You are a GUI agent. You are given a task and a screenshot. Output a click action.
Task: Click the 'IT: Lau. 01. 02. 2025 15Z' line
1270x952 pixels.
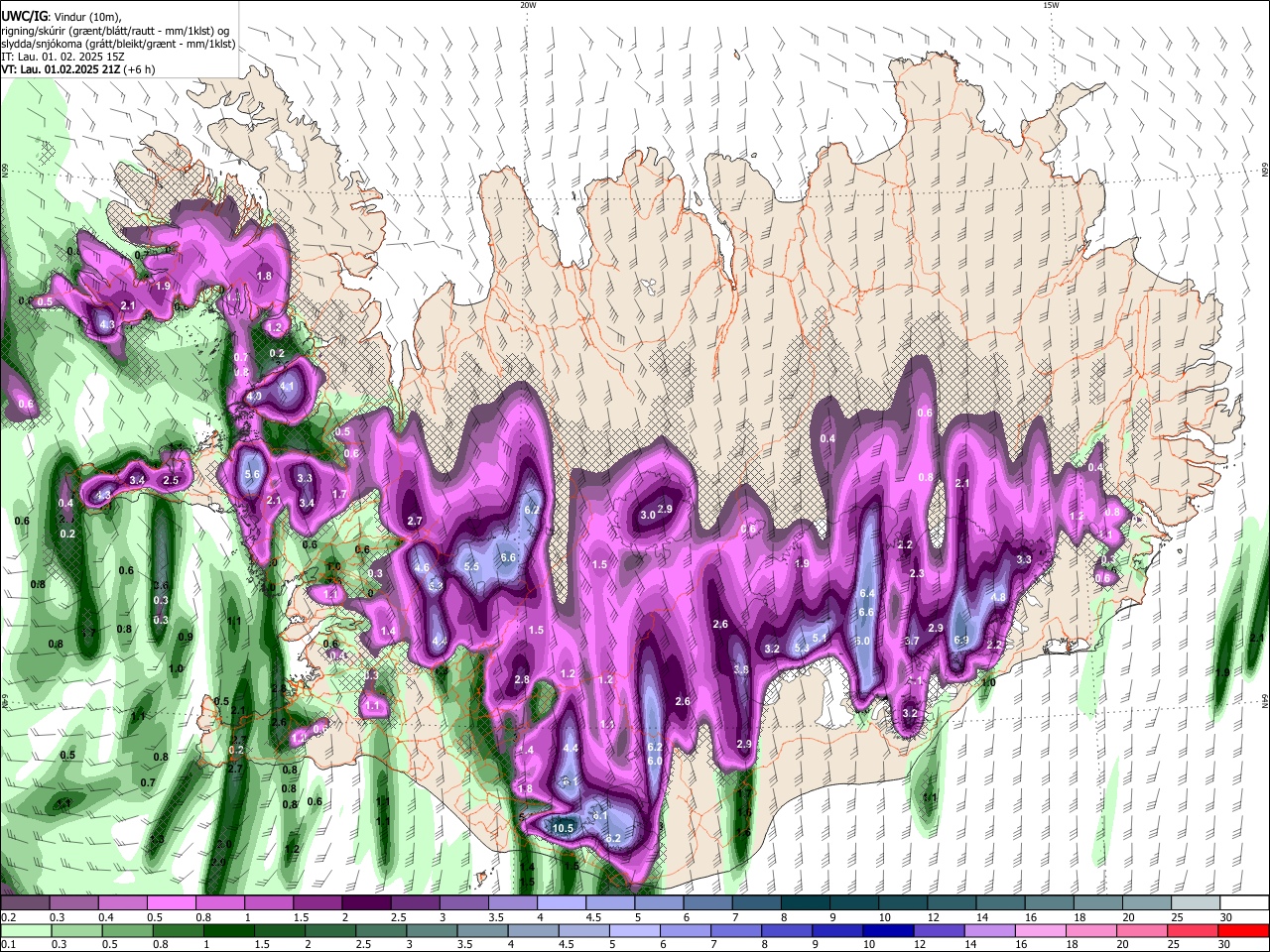(63, 57)
